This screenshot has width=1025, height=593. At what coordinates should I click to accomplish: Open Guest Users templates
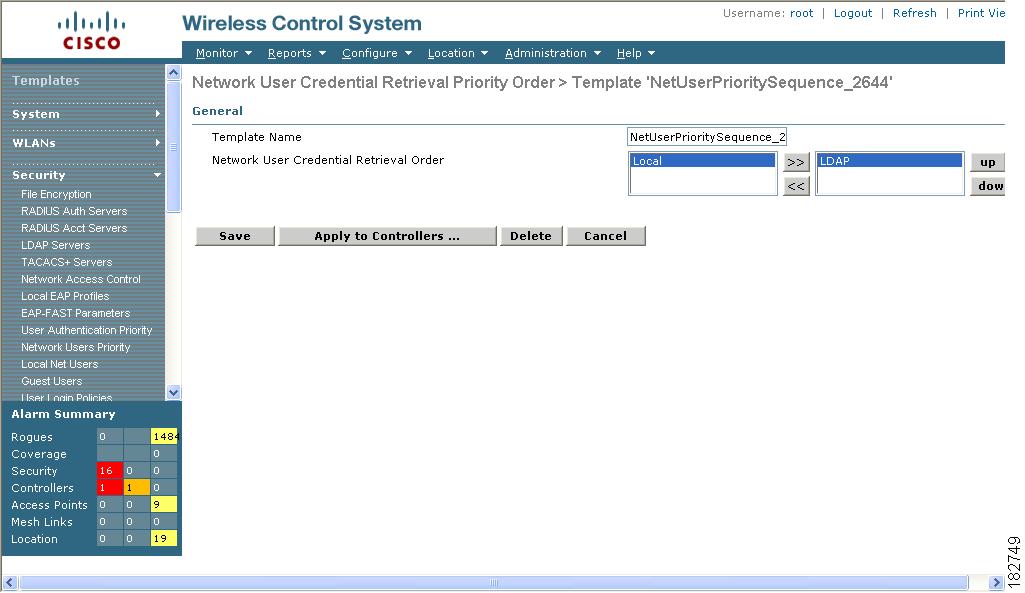click(52, 381)
